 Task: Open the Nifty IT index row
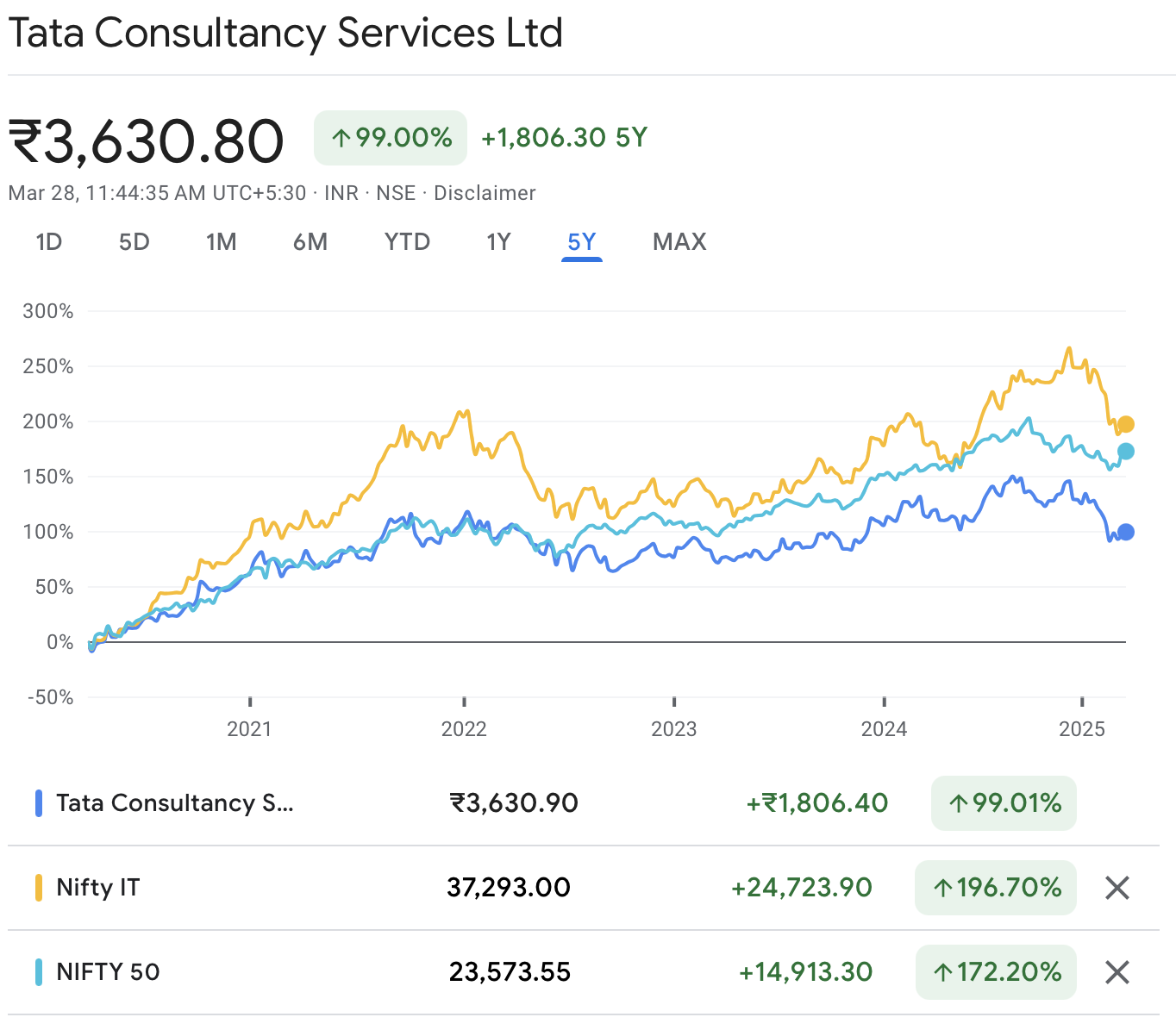[98, 888]
